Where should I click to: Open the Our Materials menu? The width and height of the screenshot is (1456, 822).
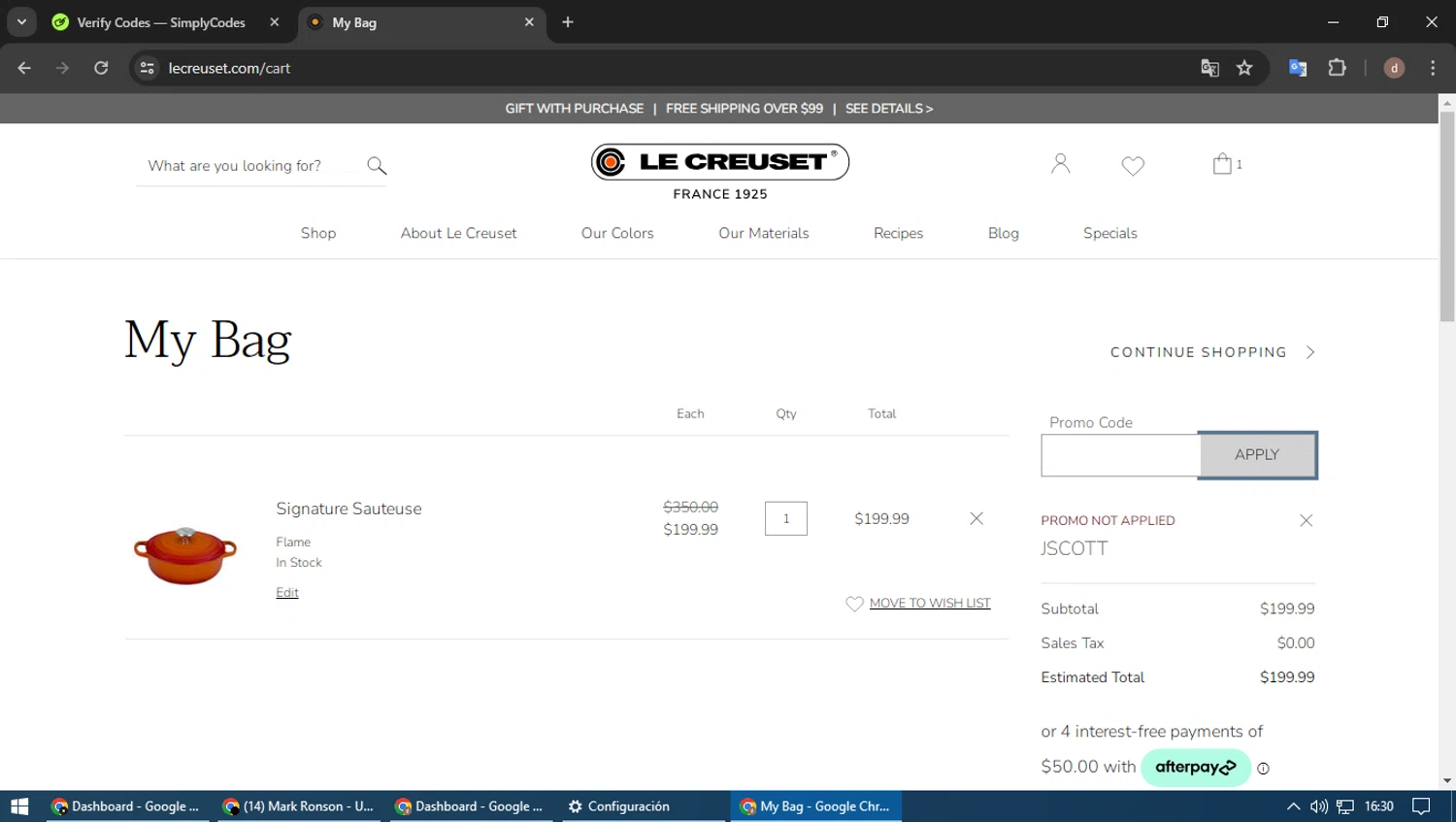point(764,233)
